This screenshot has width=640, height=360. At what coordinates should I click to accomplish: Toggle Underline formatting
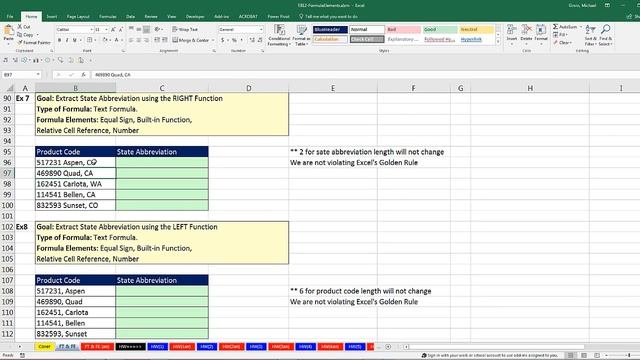click(x=74, y=40)
